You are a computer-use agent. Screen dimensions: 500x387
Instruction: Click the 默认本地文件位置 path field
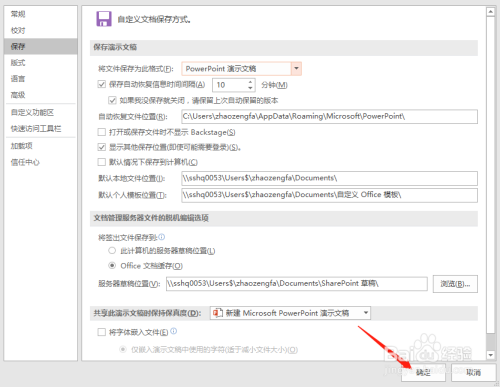[329, 178]
